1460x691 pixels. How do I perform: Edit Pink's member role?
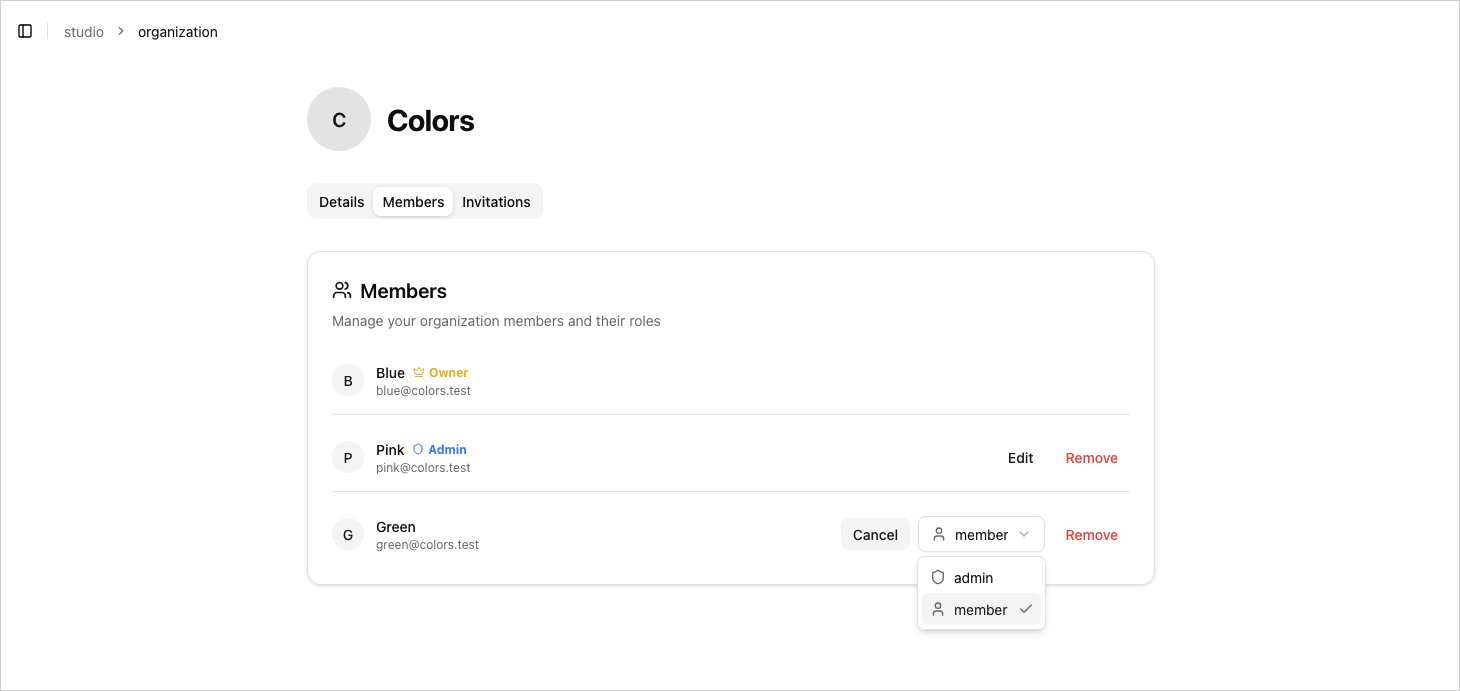(x=1020, y=458)
